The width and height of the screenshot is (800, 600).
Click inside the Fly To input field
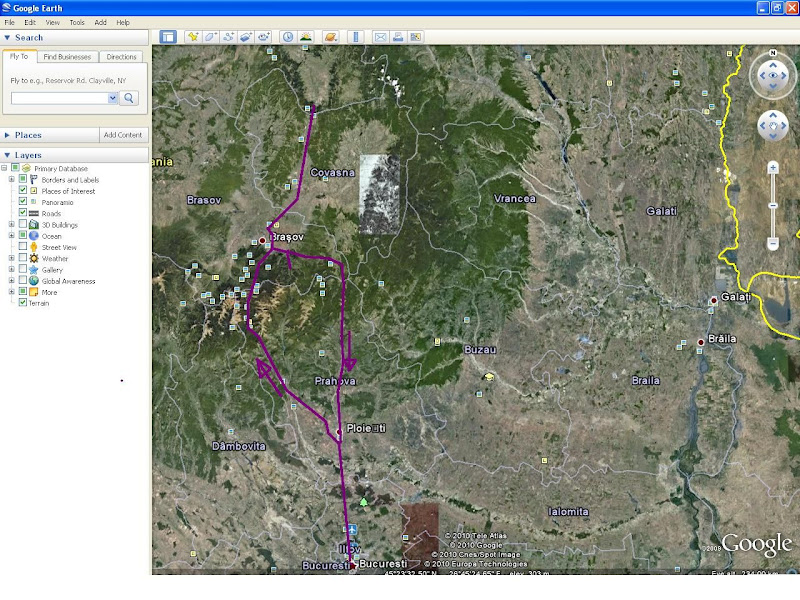coord(59,98)
